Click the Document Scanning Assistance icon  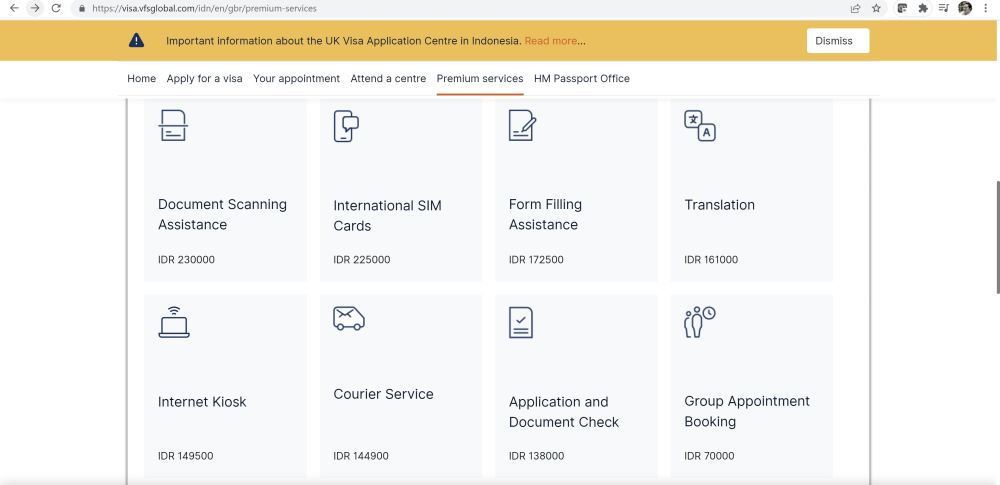[173, 125]
